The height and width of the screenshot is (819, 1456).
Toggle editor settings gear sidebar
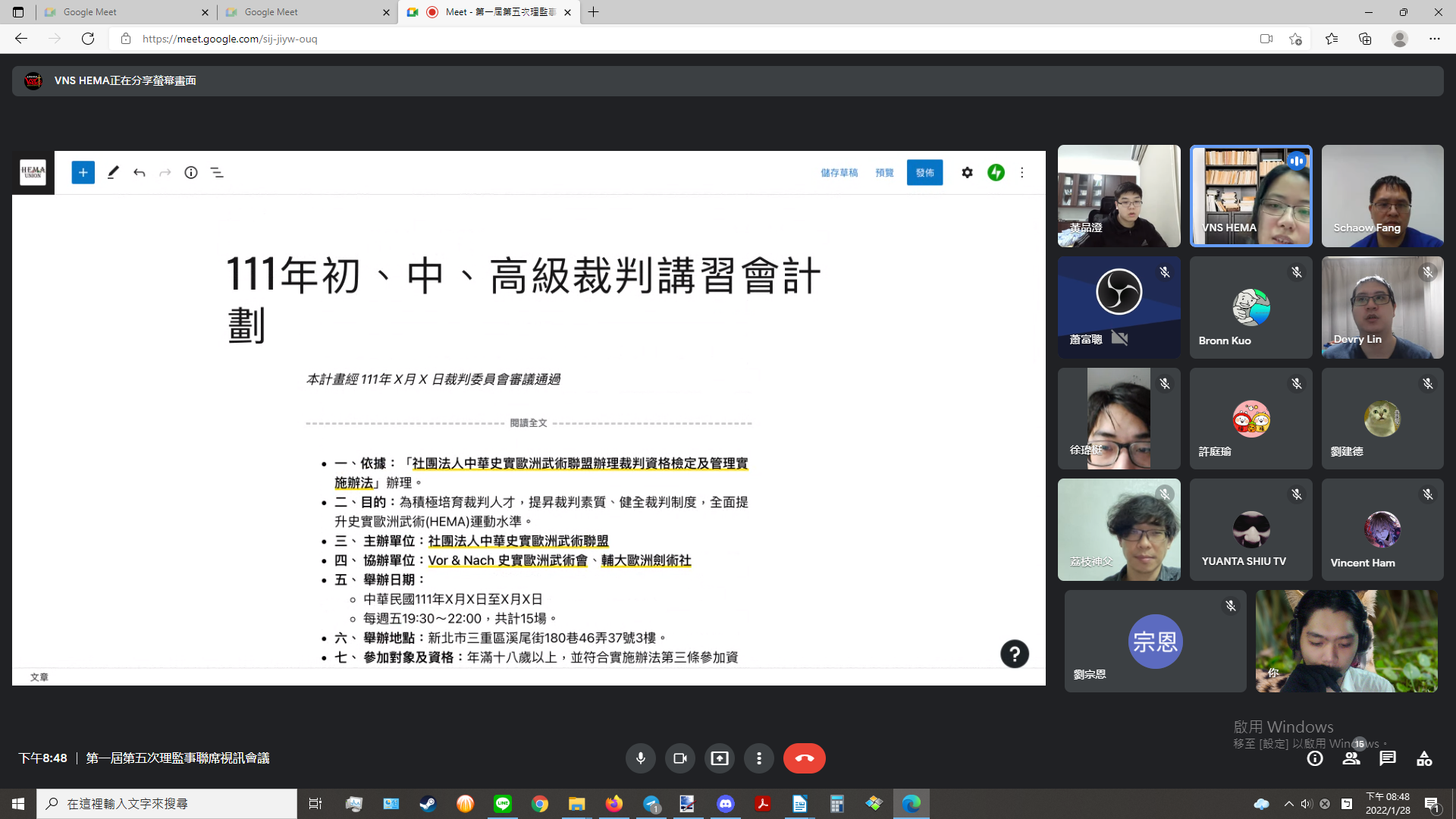(x=967, y=173)
